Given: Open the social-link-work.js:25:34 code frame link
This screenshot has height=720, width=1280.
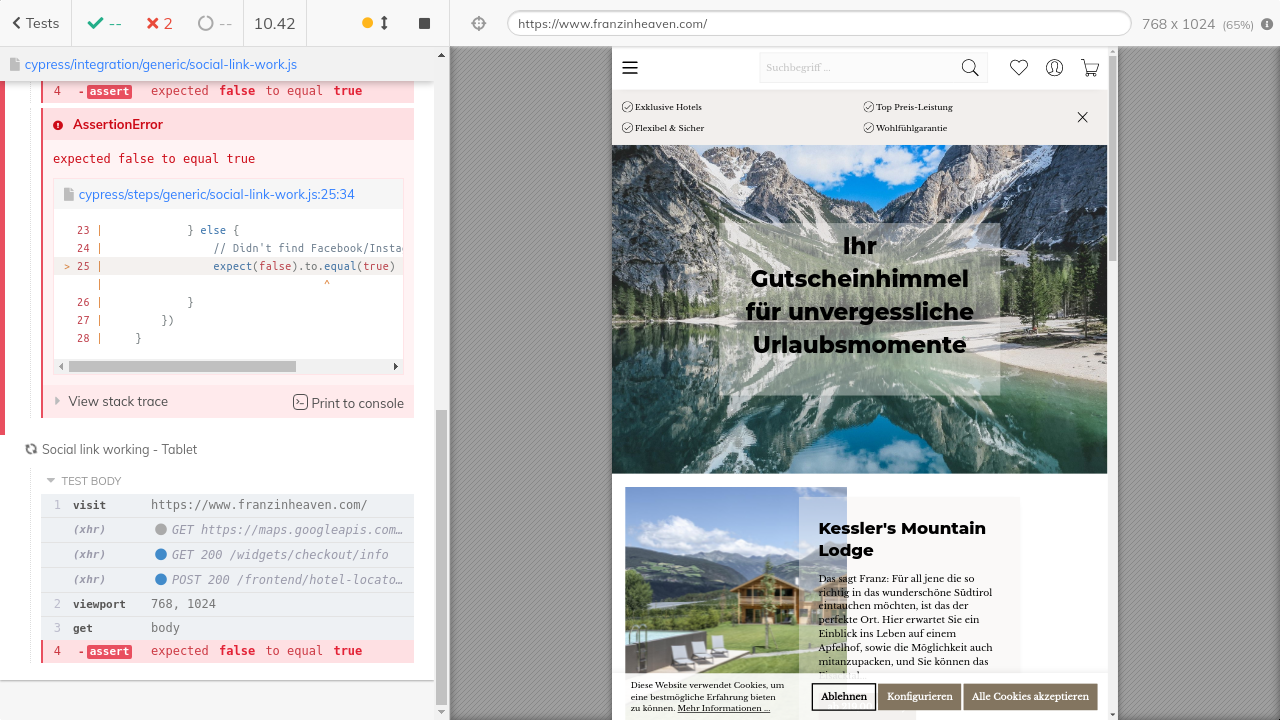Looking at the screenshot, I should pos(216,195).
